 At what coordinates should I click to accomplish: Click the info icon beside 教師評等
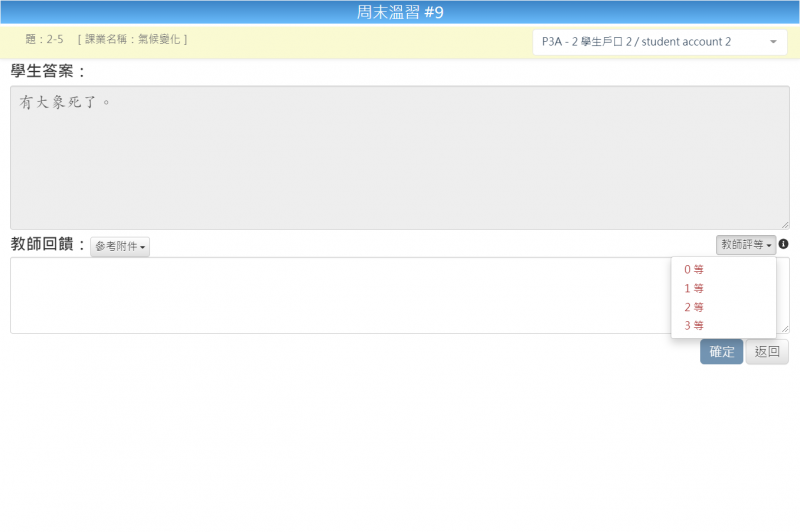tap(784, 244)
